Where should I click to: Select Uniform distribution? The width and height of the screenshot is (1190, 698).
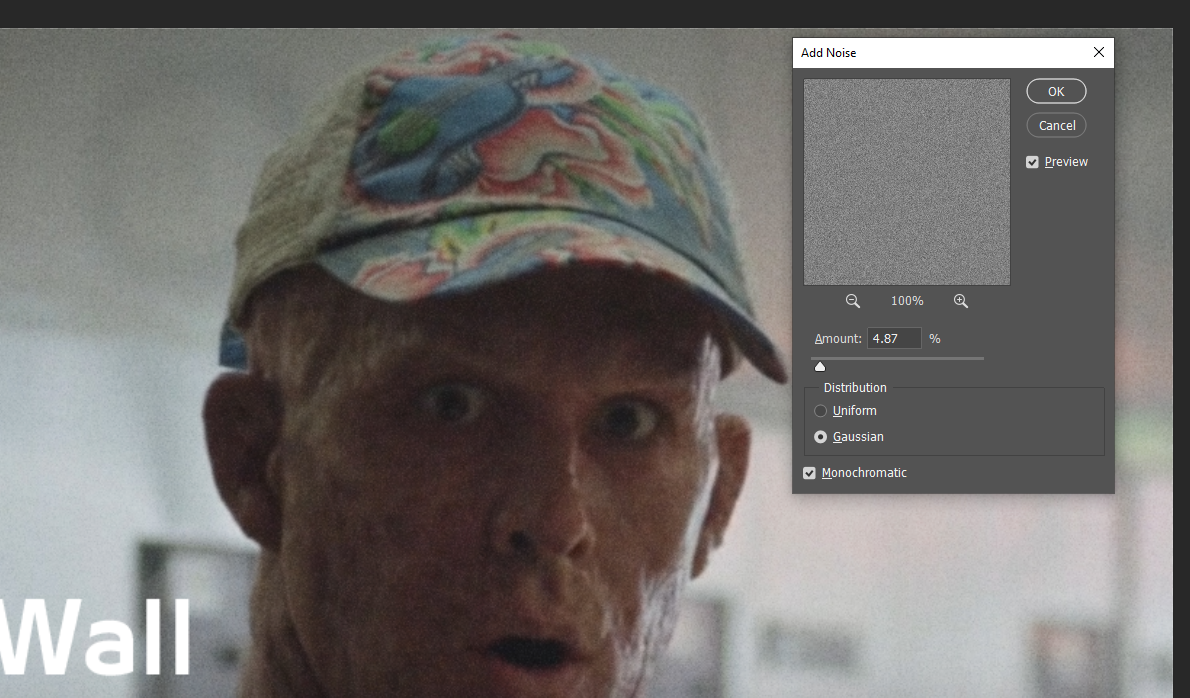click(x=820, y=411)
